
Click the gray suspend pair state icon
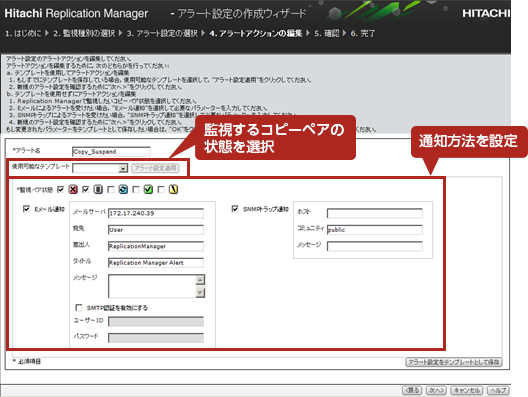coord(98,190)
